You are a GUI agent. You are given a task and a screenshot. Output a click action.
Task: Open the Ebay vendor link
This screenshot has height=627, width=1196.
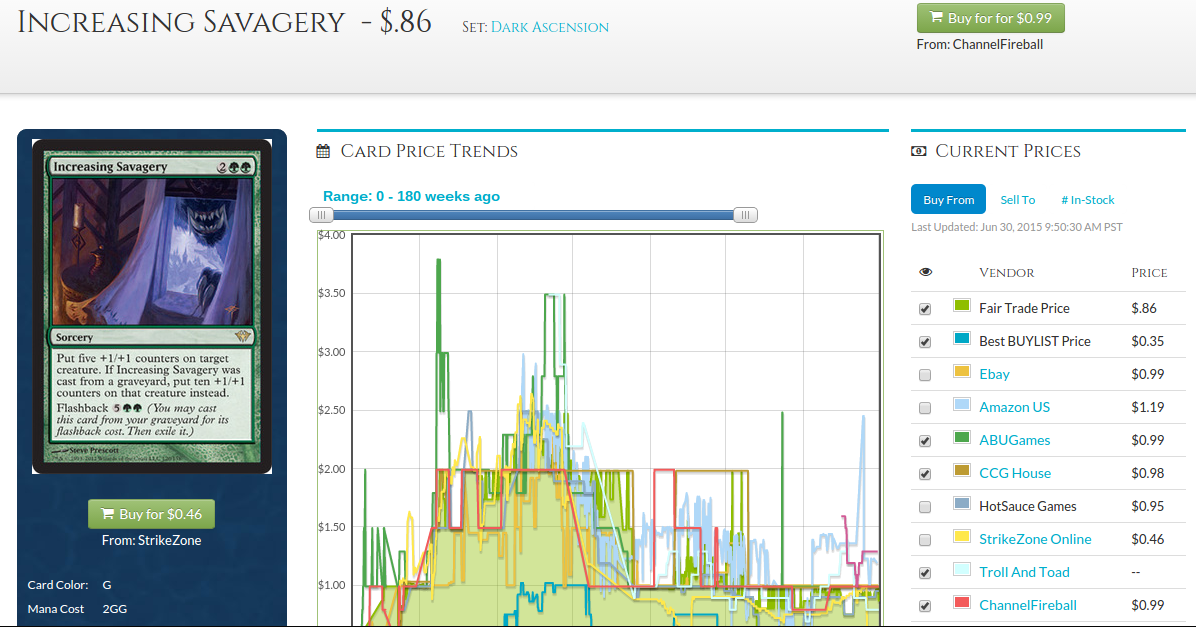(x=994, y=374)
